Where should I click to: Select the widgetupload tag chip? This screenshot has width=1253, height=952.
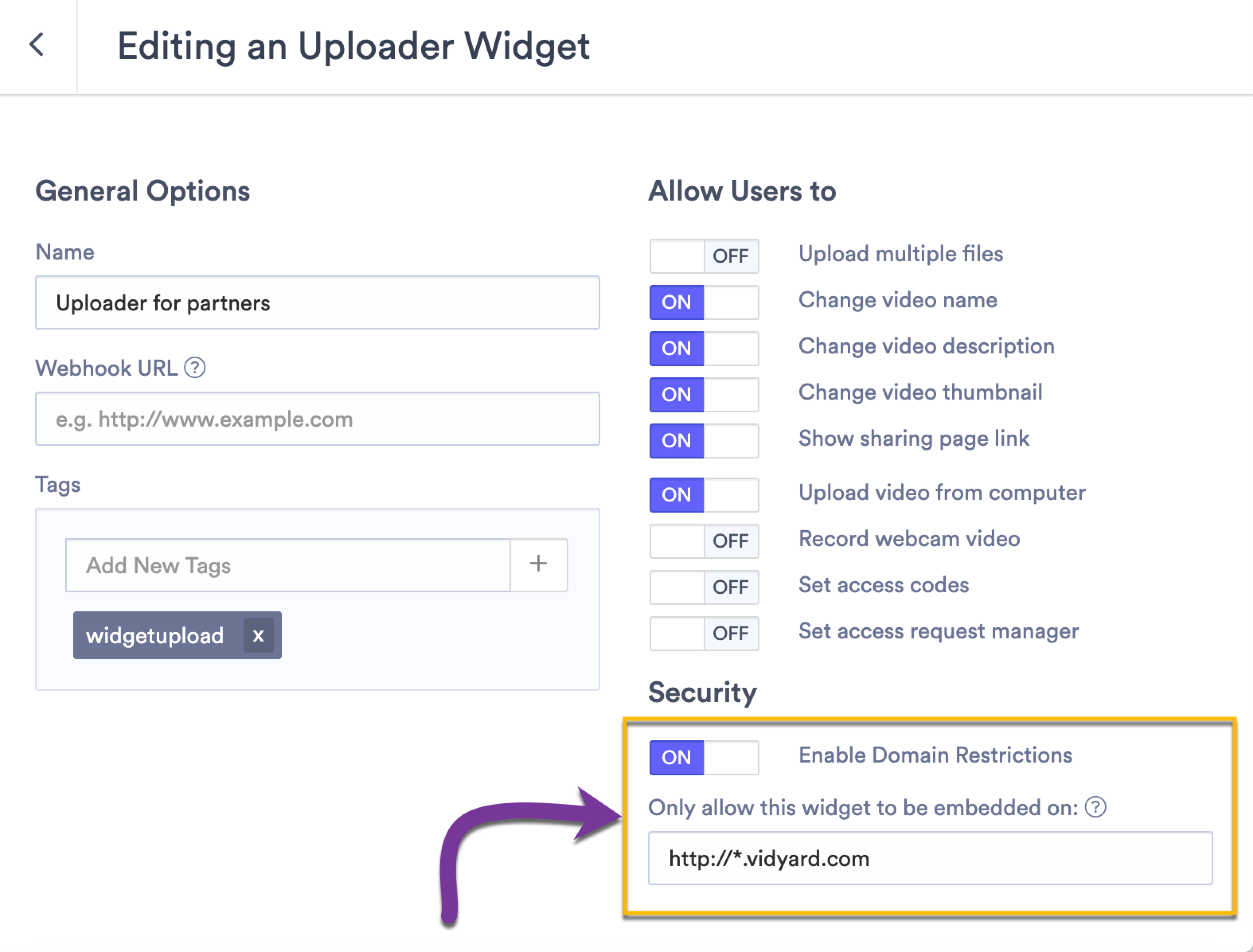(x=156, y=635)
